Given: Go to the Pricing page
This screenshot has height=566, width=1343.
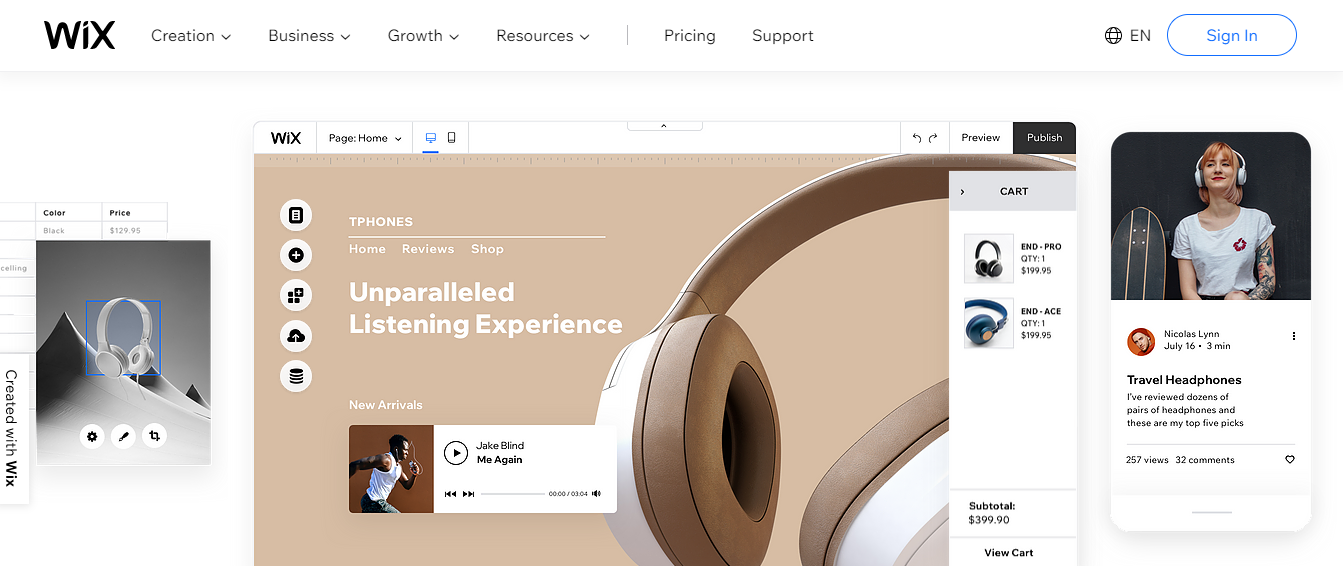Looking at the screenshot, I should [690, 36].
